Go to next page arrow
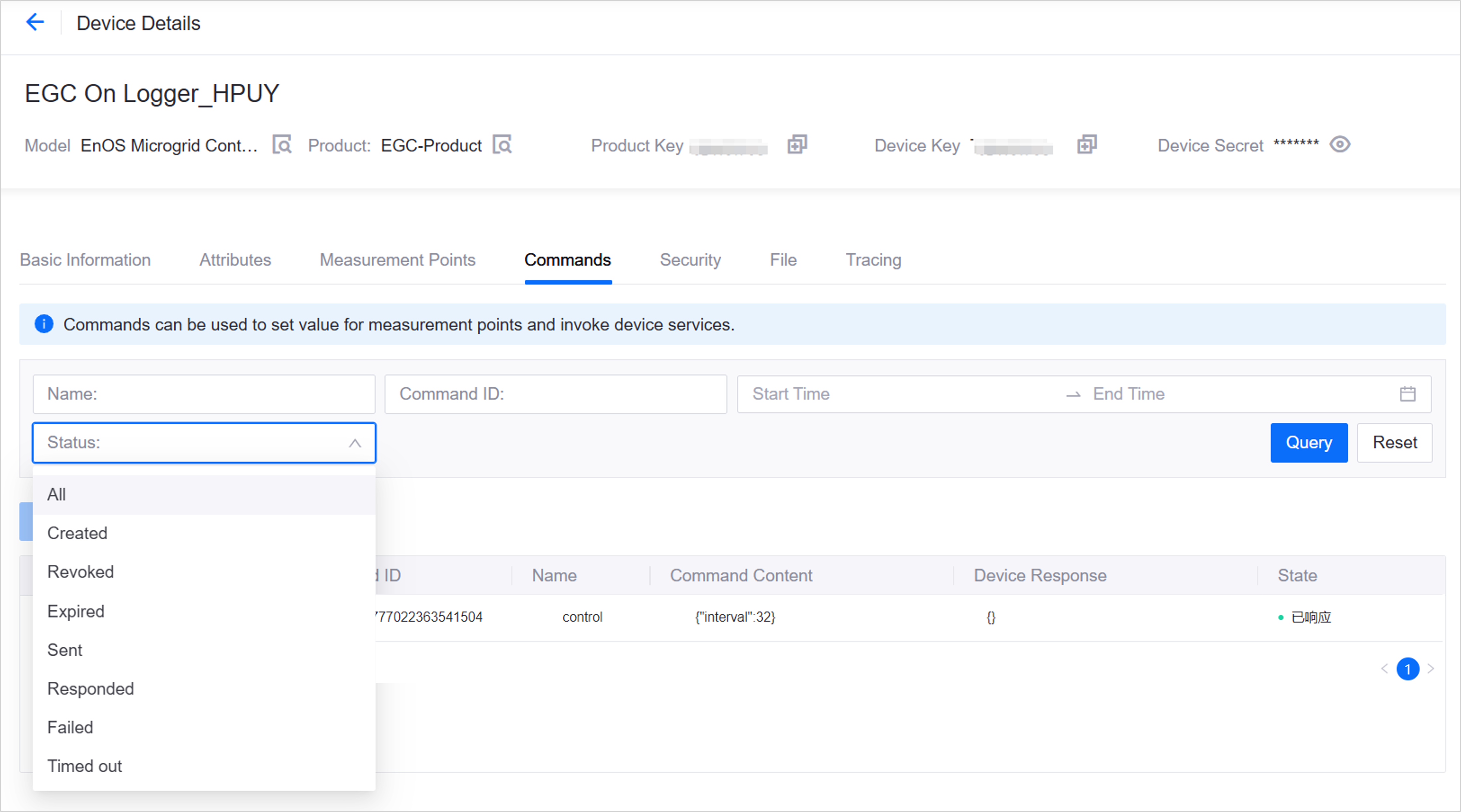Image resolution: width=1461 pixels, height=812 pixels. click(x=1431, y=669)
